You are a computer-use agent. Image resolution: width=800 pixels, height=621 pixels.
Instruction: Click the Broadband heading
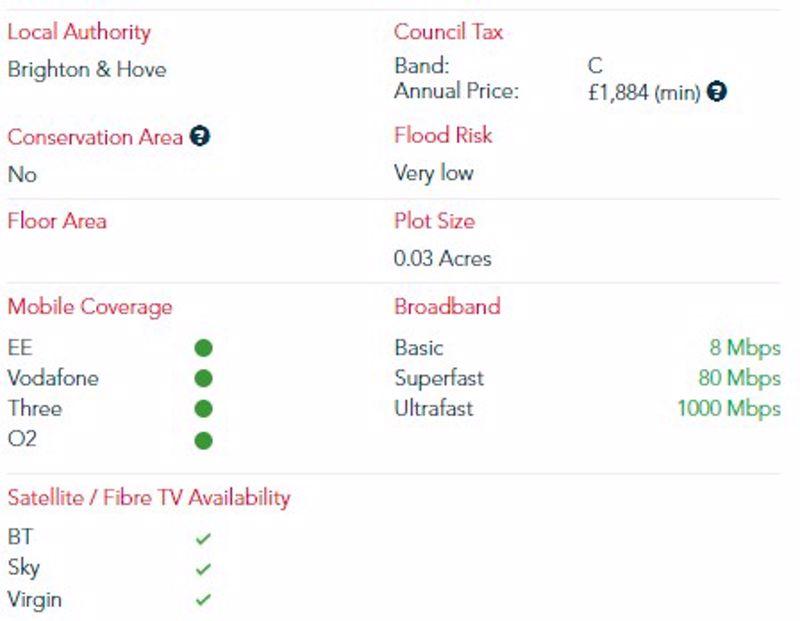click(x=447, y=306)
